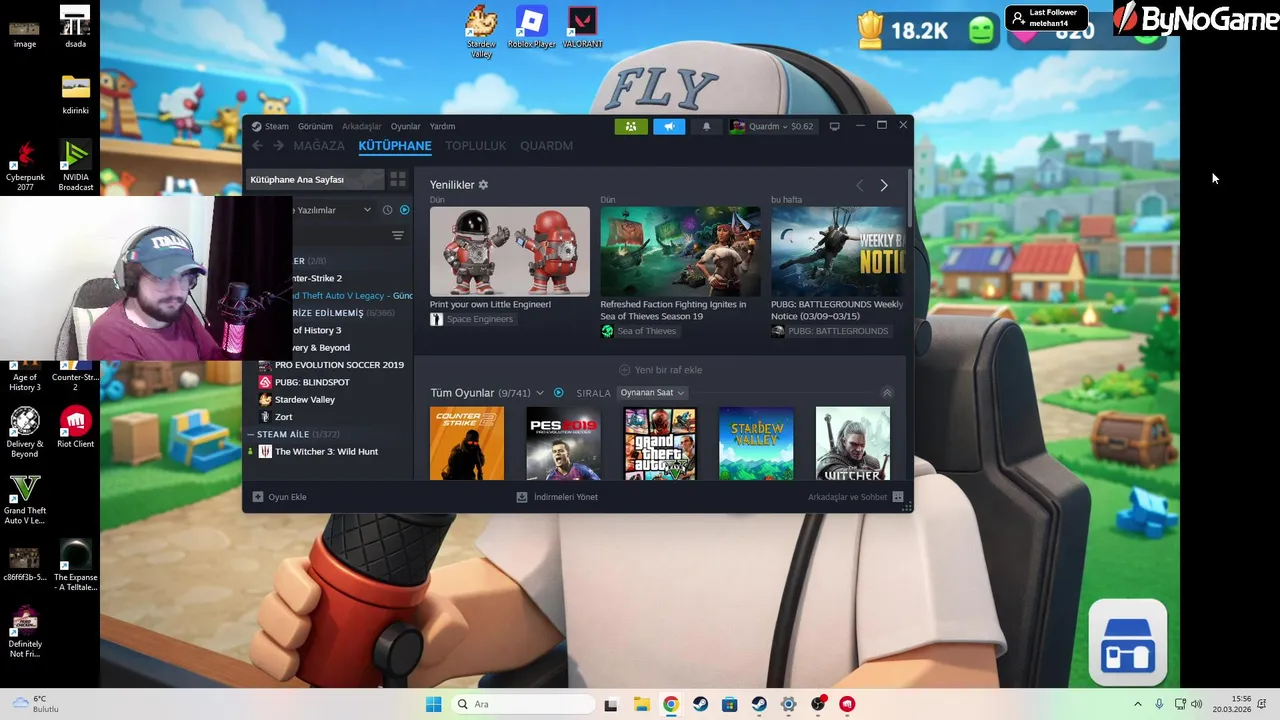Go back with Steam's left arrow
The image size is (1280, 720).
[257, 145]
